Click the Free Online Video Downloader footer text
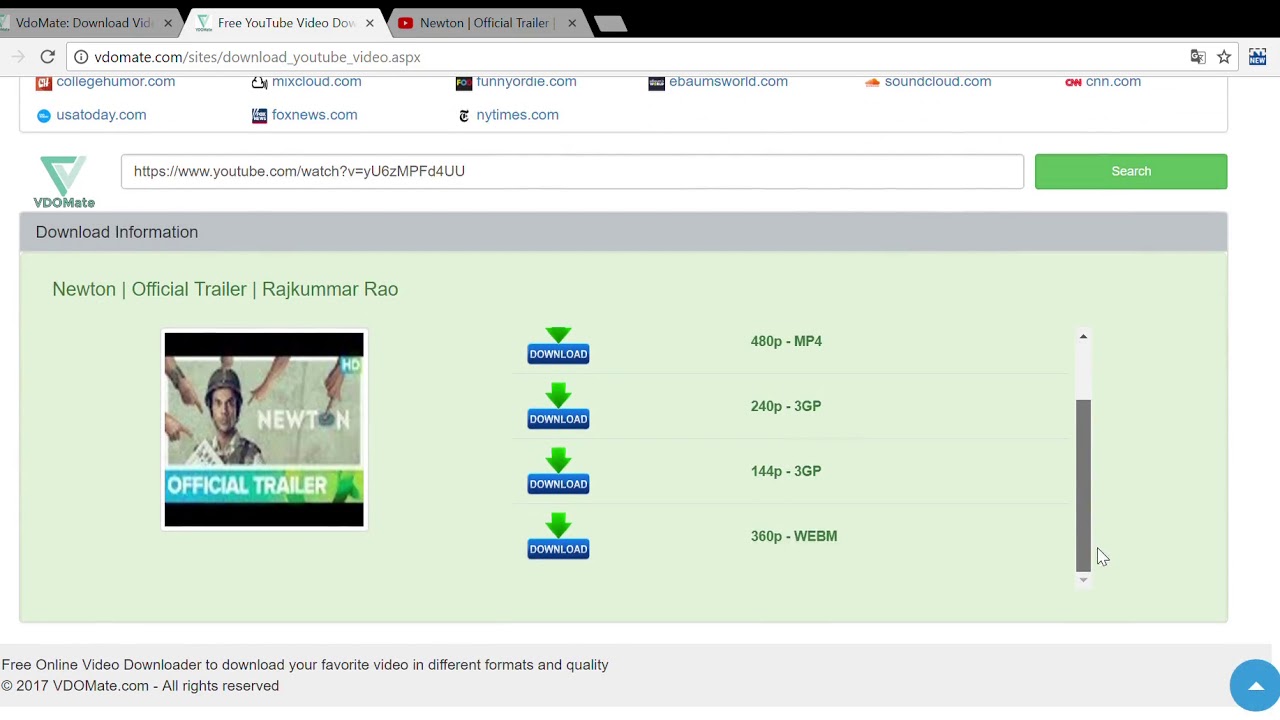 tap(305, 665)
